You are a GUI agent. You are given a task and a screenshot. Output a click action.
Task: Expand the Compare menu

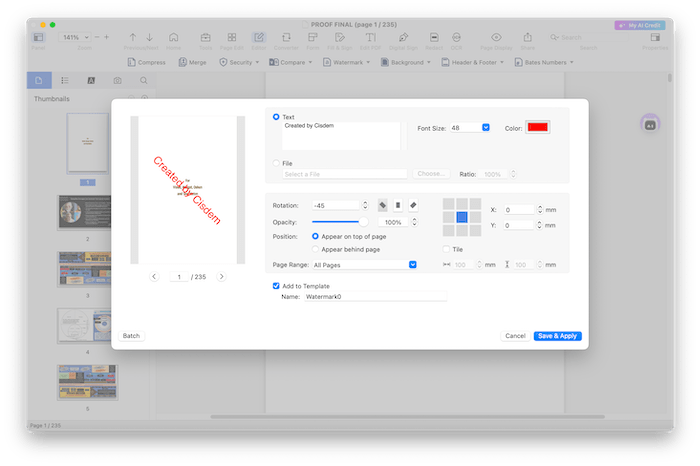pos(291,62)
